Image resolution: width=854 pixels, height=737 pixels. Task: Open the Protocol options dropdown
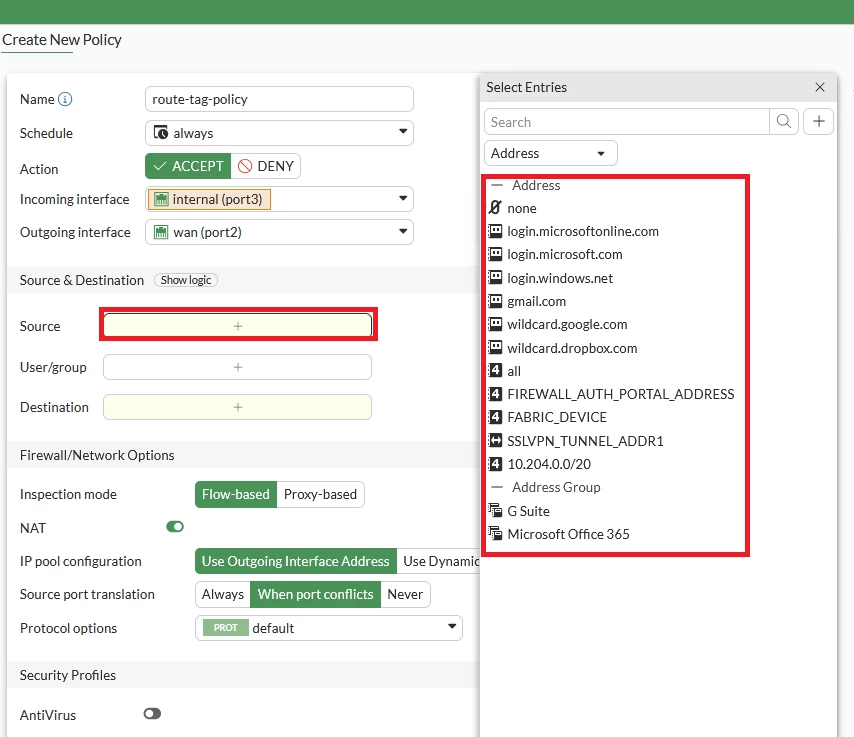(329, 628)
